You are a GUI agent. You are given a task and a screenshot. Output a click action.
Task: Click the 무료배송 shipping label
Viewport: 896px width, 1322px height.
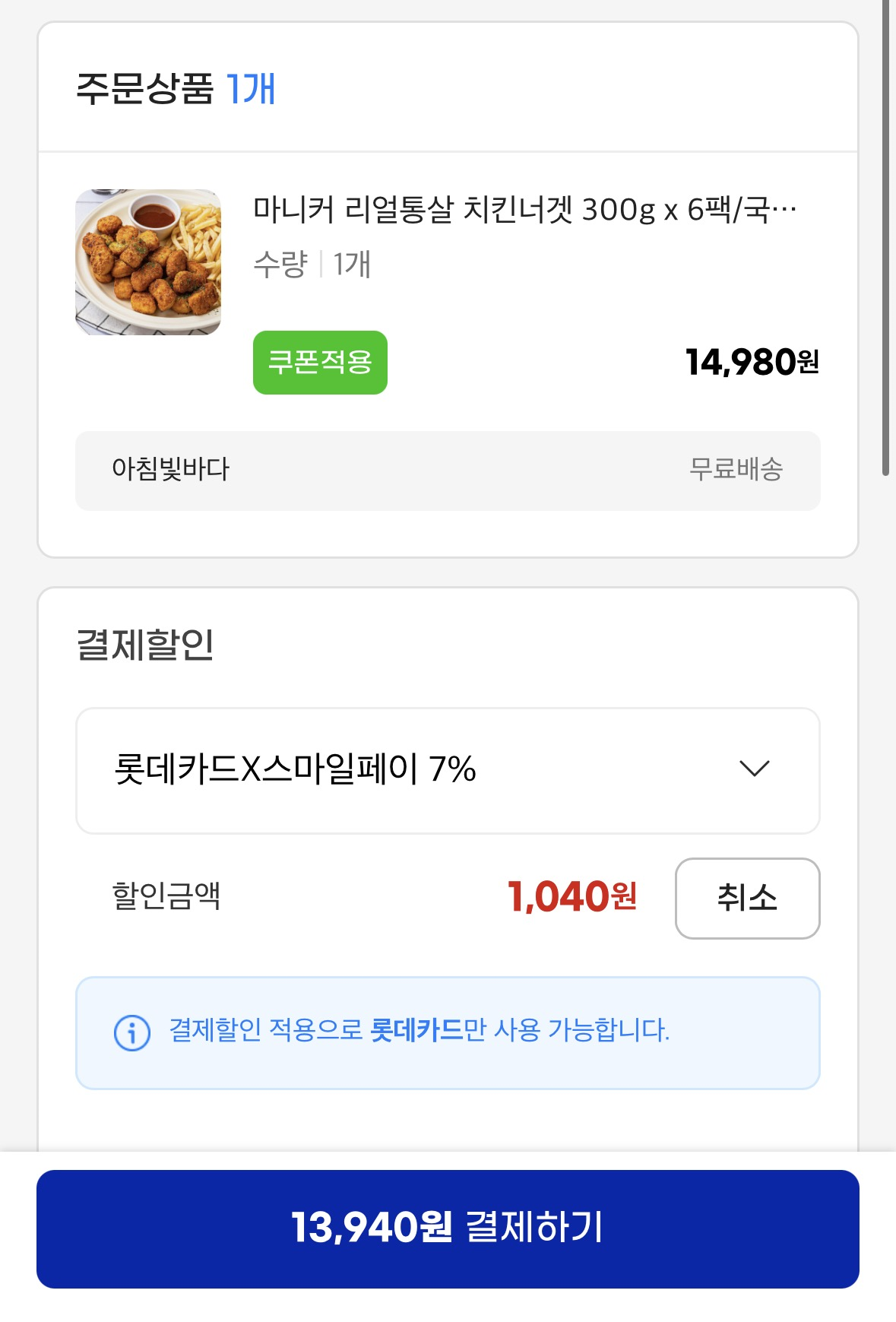736,468
